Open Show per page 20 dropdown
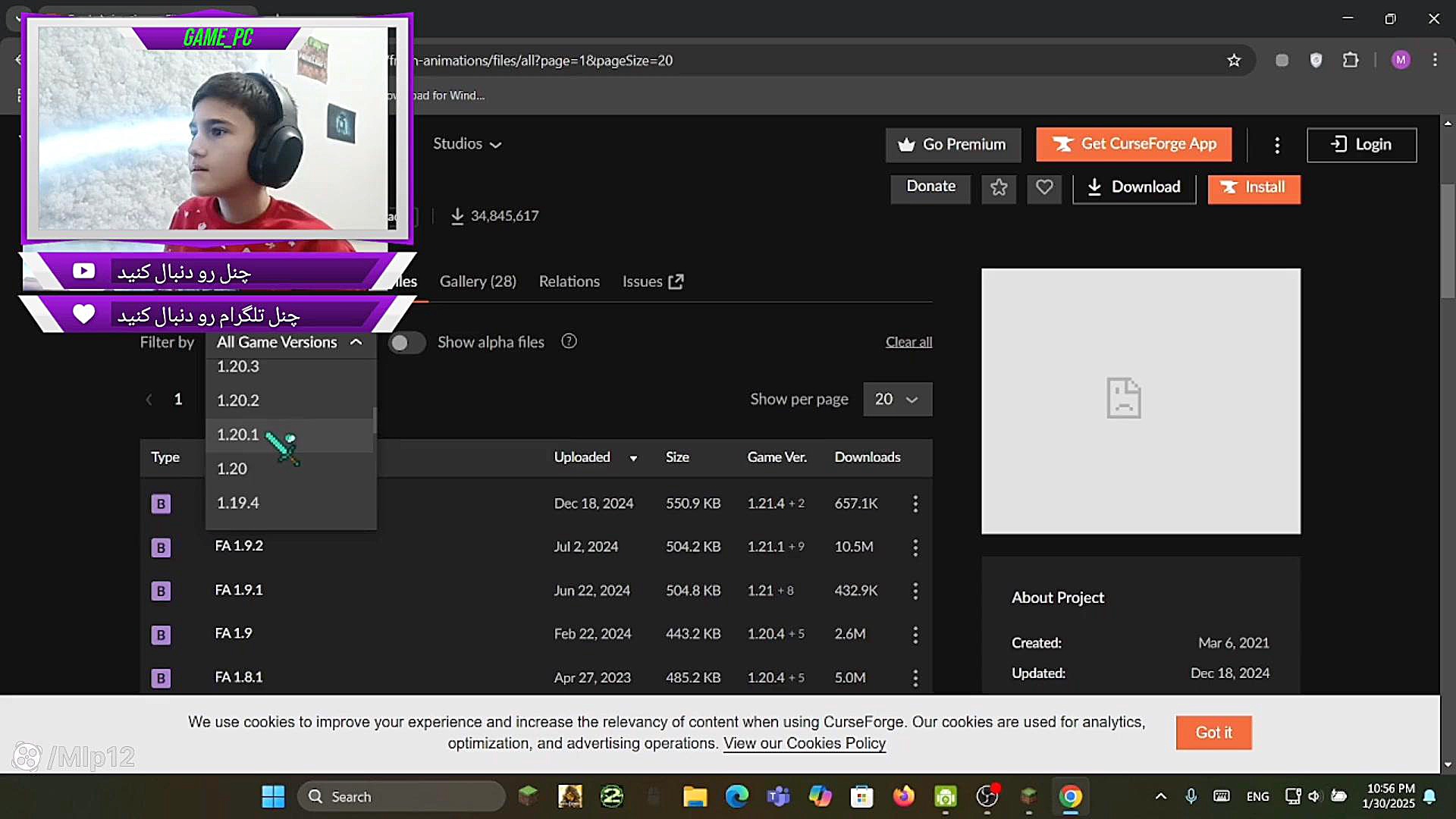The image size is (1456, 819). (897, 399)
